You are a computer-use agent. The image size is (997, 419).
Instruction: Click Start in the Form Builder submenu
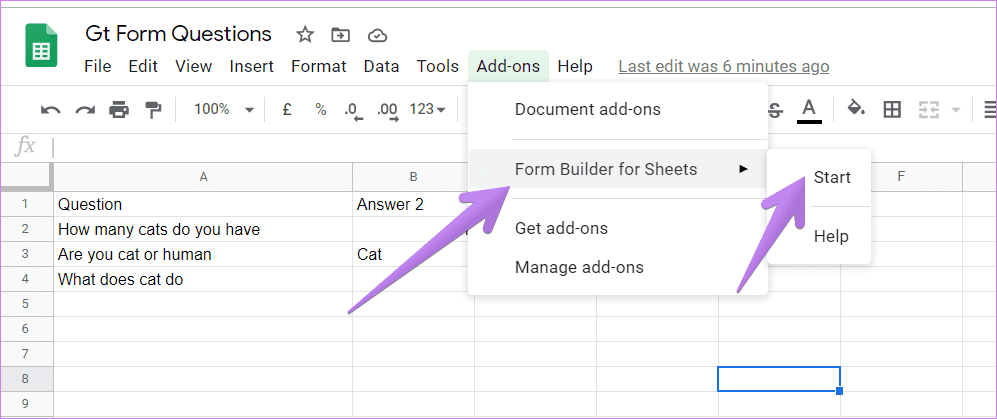click(x=832, y=177)
